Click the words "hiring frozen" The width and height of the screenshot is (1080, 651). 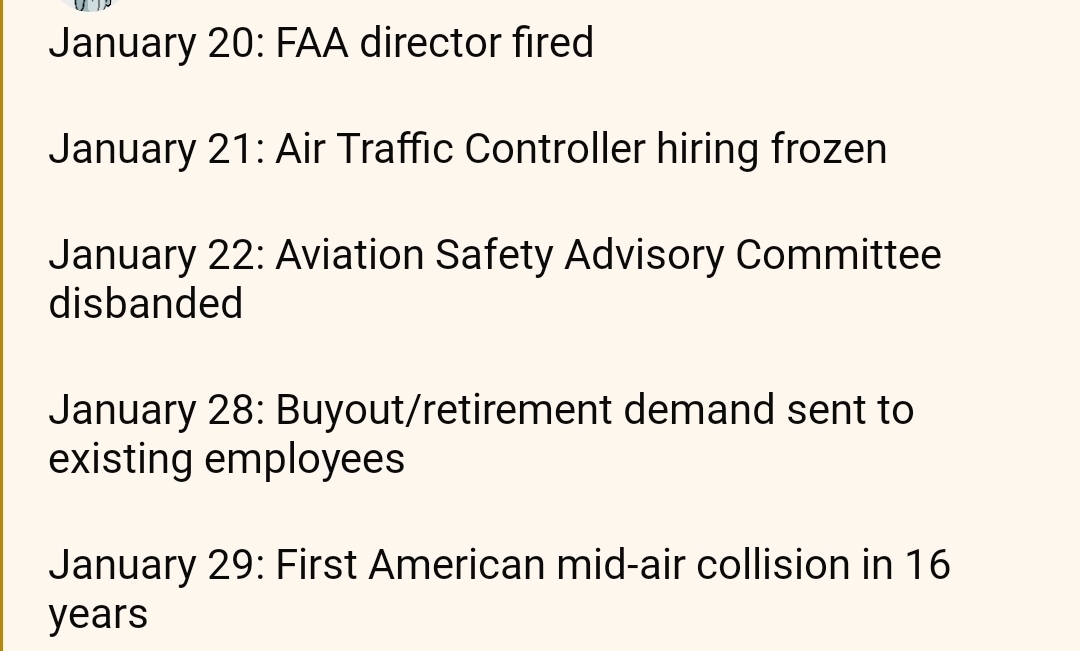(771, 150)
